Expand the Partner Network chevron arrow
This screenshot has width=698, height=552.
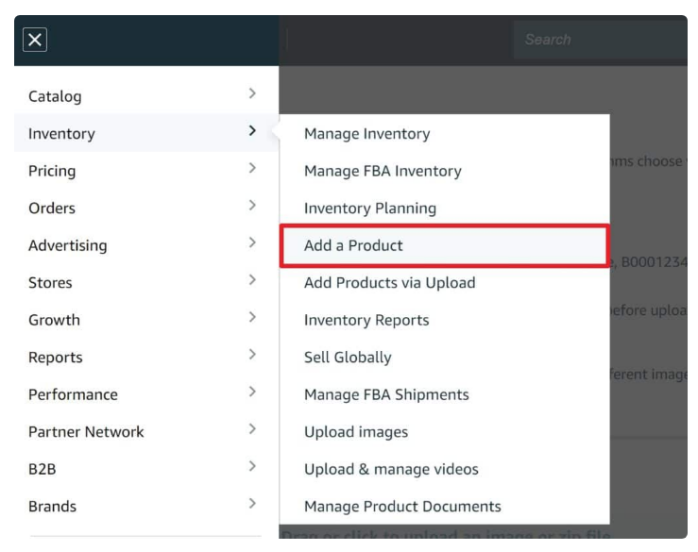252,429
